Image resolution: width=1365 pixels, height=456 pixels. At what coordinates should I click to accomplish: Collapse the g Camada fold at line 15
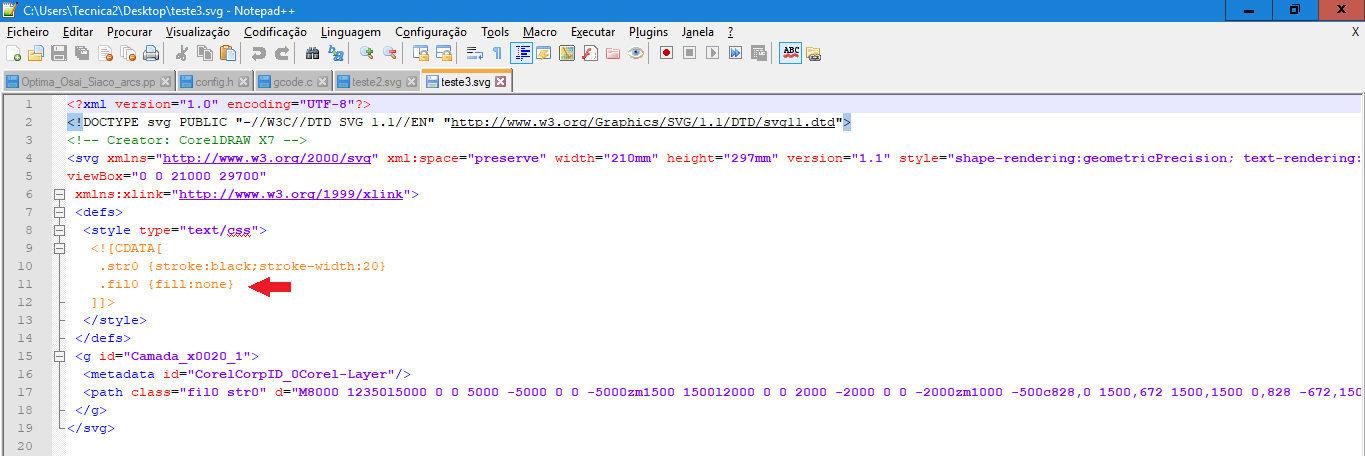click(x=59, y=356)
